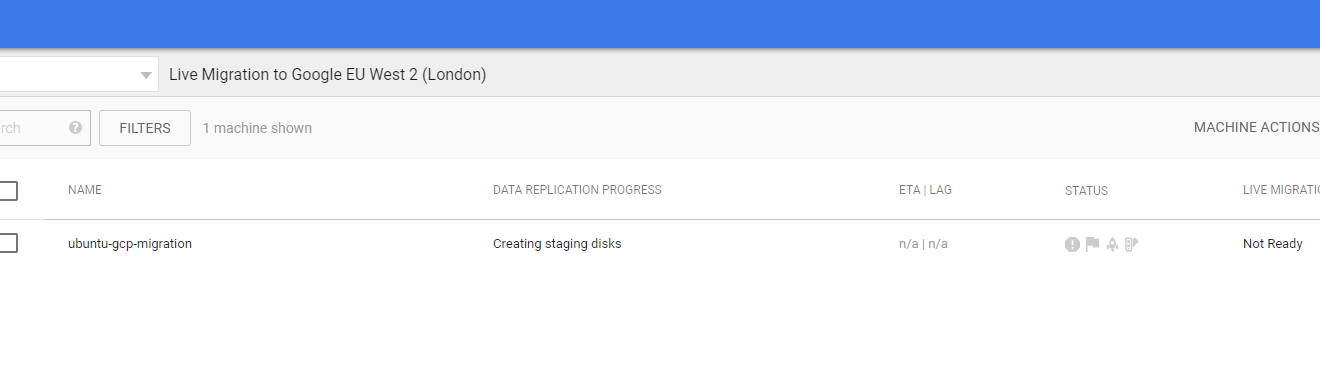Sort by ETA | LAG column
This screenshot has height=377, width=1320.
click(x=925, y=190)
